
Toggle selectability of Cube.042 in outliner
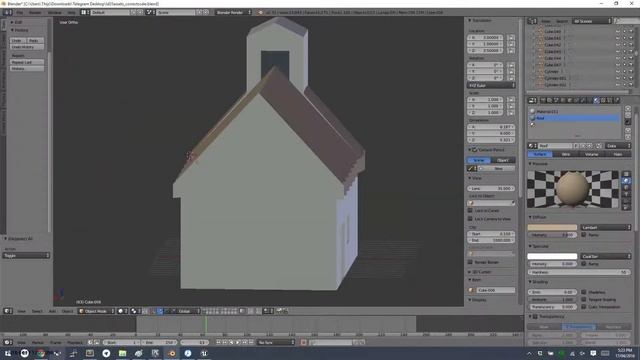pyautogui.click(x=624, y=45)
